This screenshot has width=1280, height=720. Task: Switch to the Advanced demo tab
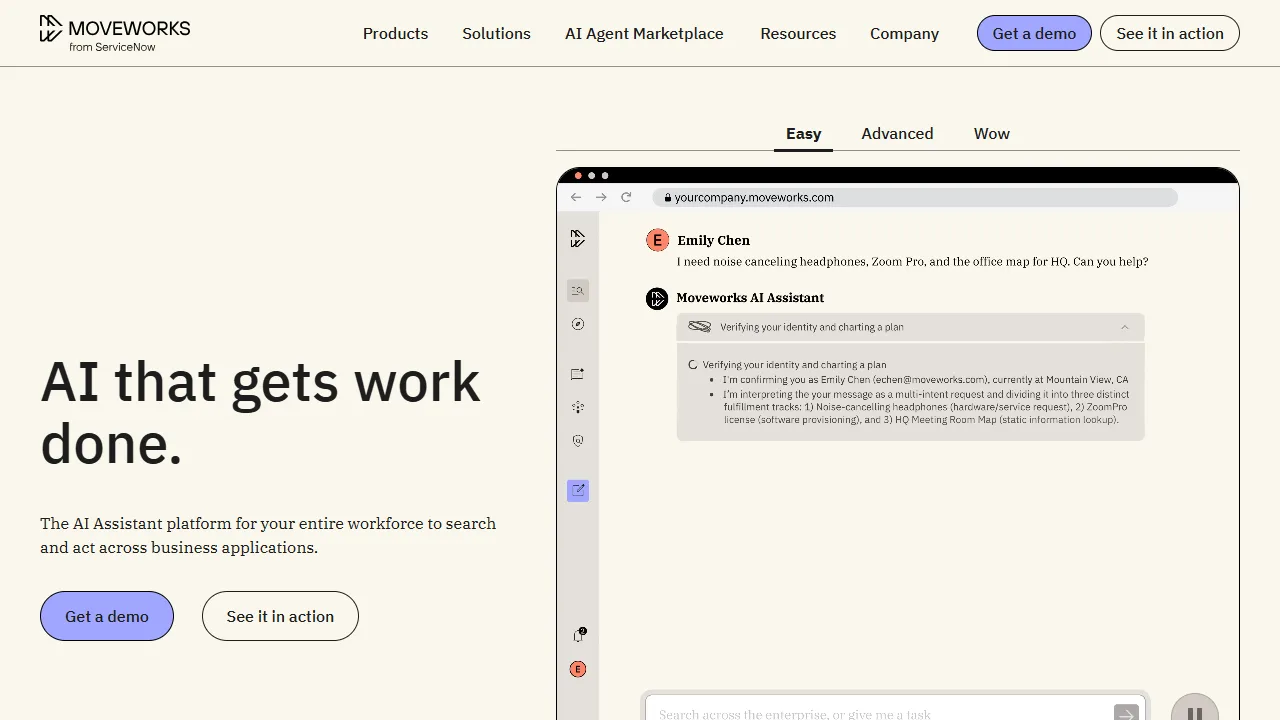897,134
